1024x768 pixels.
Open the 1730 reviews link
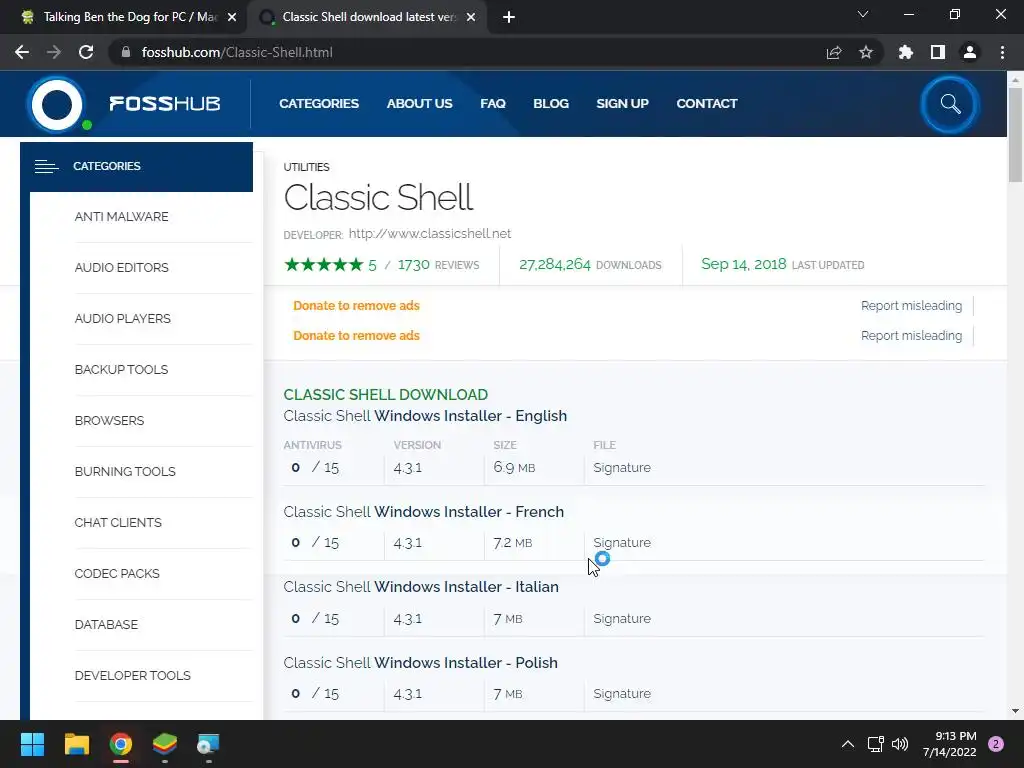click(438, 264)
